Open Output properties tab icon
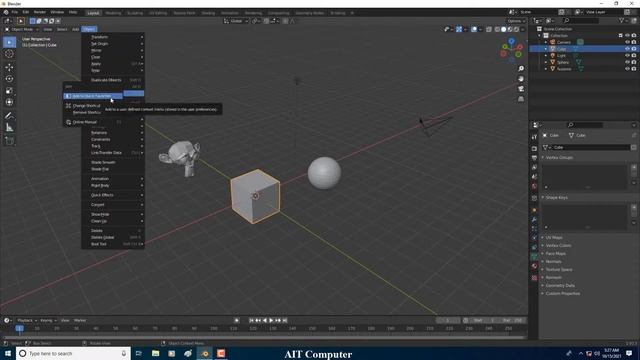The height and width of the screenshot is (360, 640). pos(534,158)
